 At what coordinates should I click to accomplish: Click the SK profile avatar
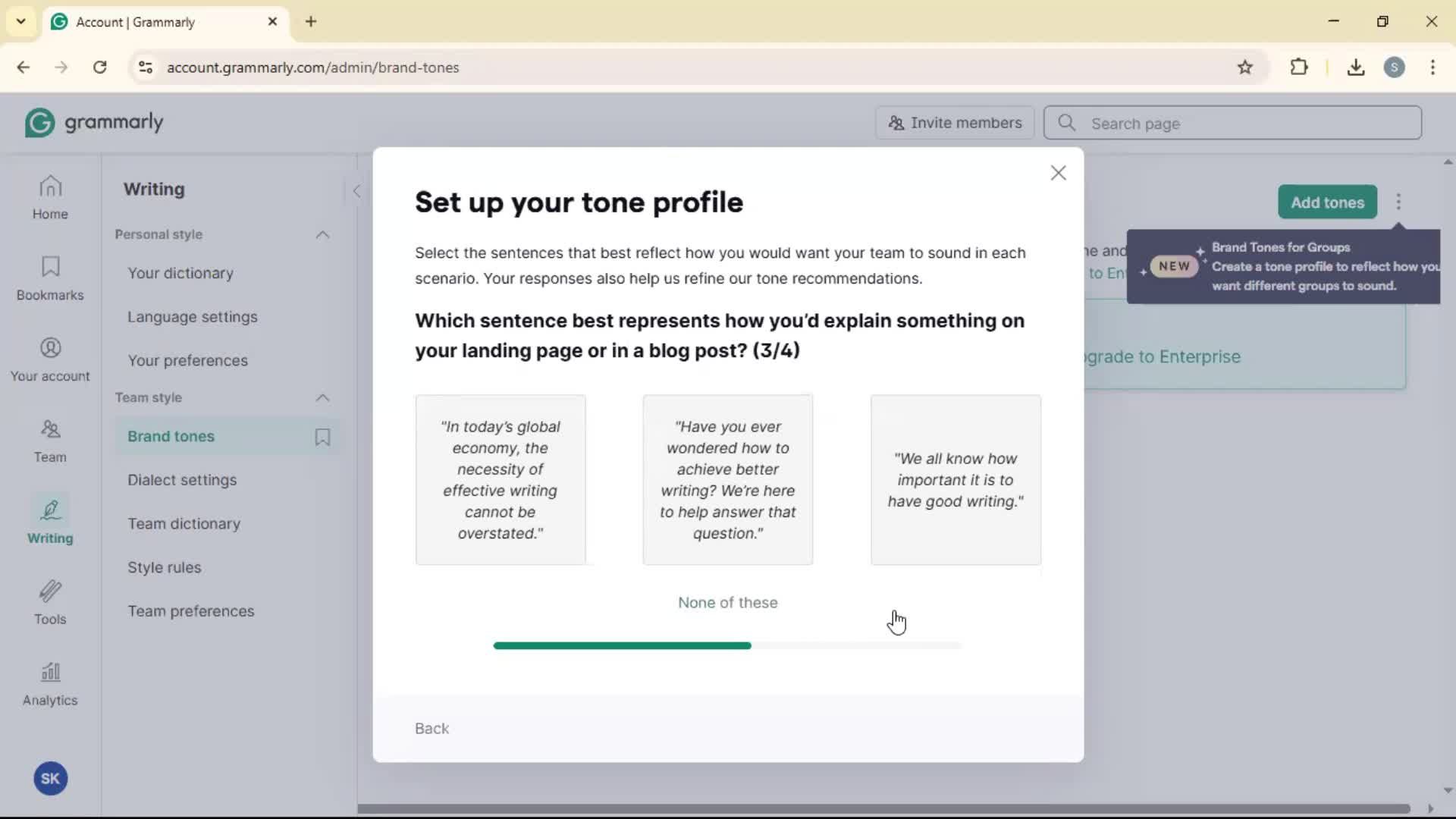coord(50,778)
